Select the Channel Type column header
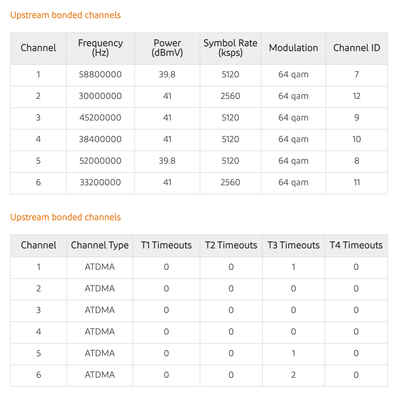Image resolution: width=394 pixels, height=400 pixels. (x=100, y=245)
